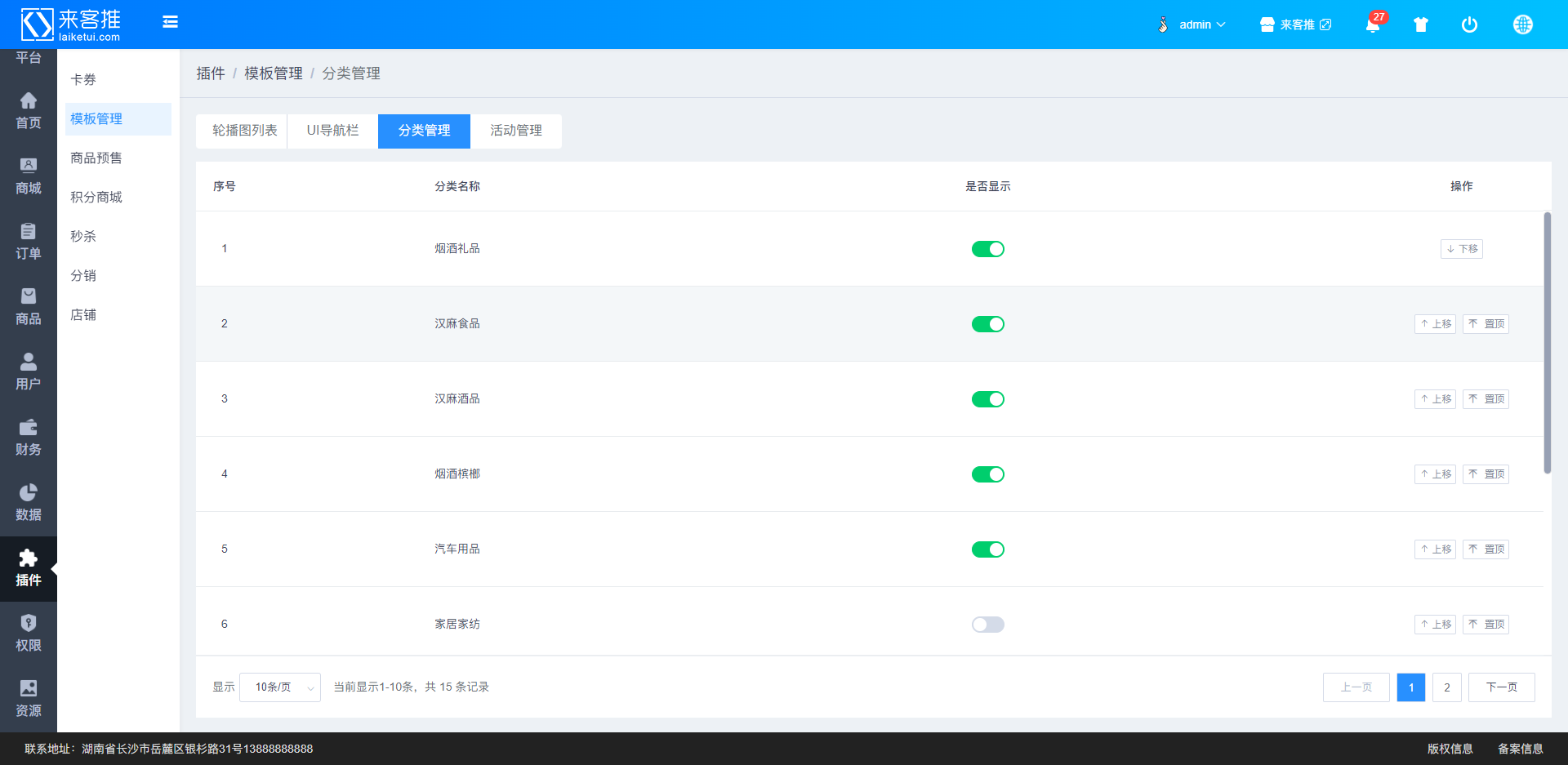Enable display switch for 家居家纺

(987, 625)
